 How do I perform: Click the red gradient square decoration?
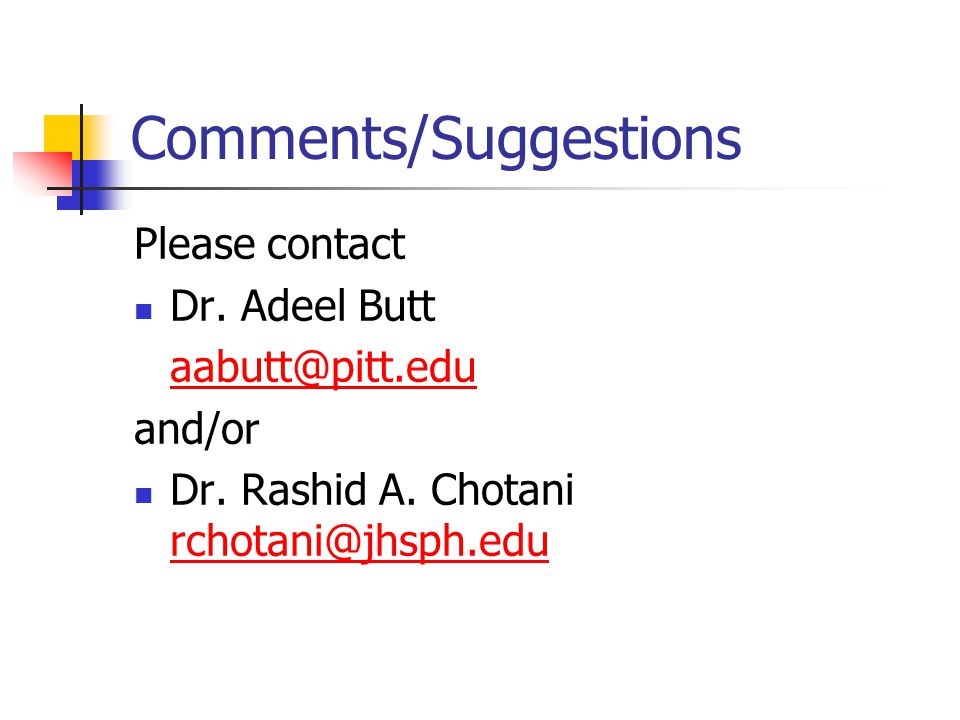(x=42, y=171)
